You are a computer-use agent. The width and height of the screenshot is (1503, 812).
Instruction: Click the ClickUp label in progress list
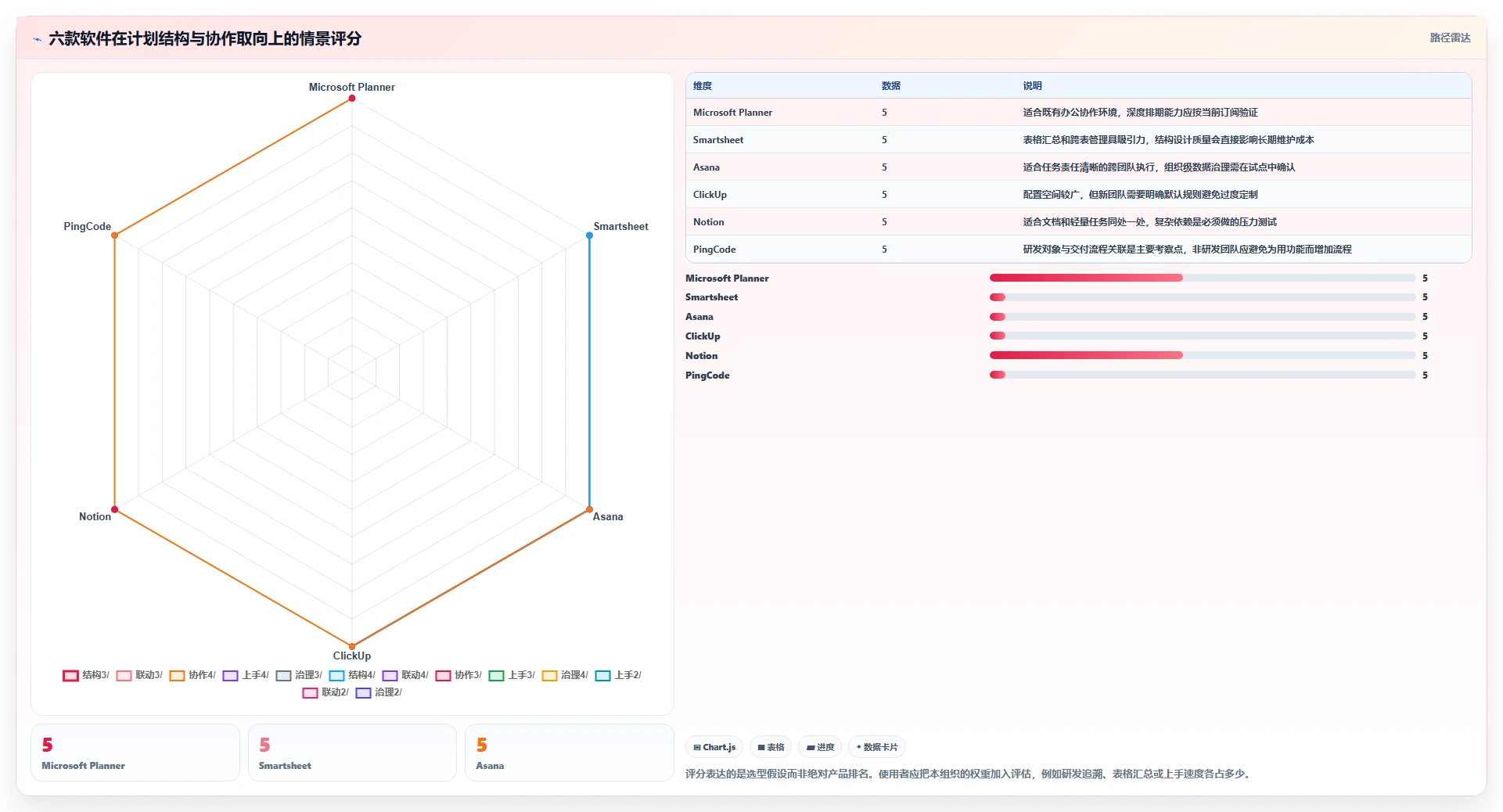coord(703,336)
